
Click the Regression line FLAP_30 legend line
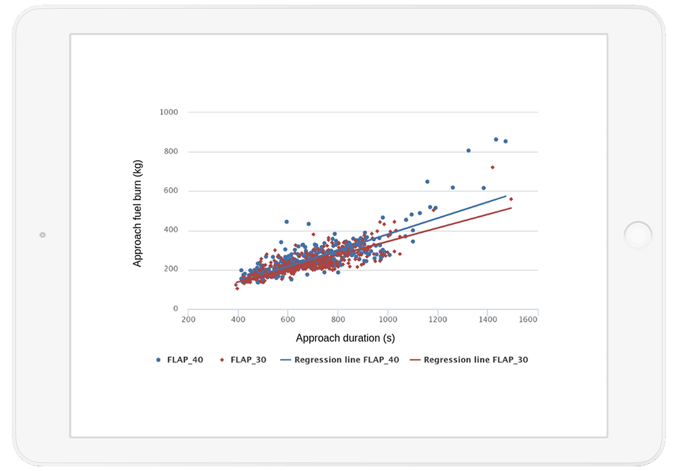415,360
